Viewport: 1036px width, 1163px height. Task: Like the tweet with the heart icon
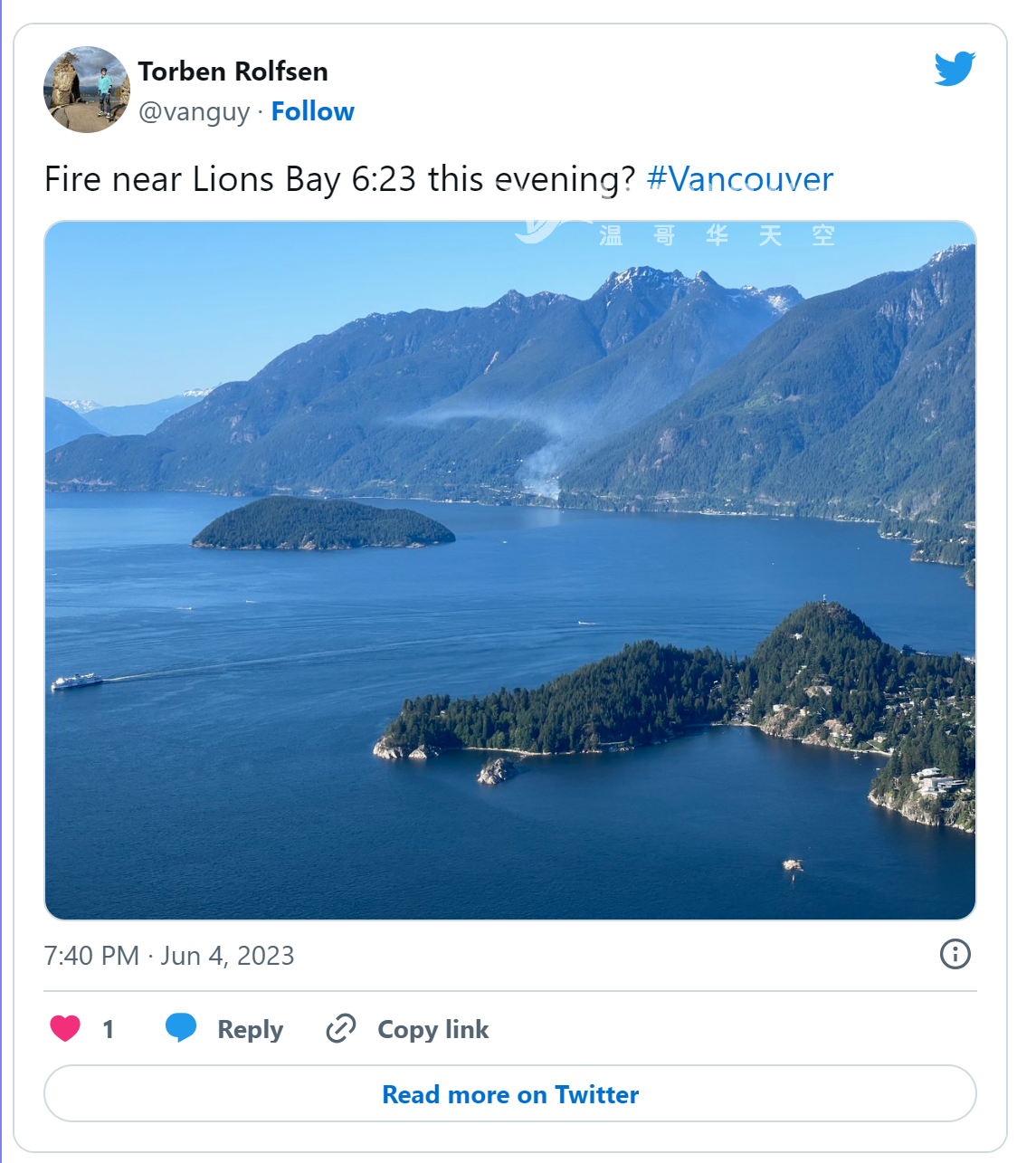pos(65,1028)
